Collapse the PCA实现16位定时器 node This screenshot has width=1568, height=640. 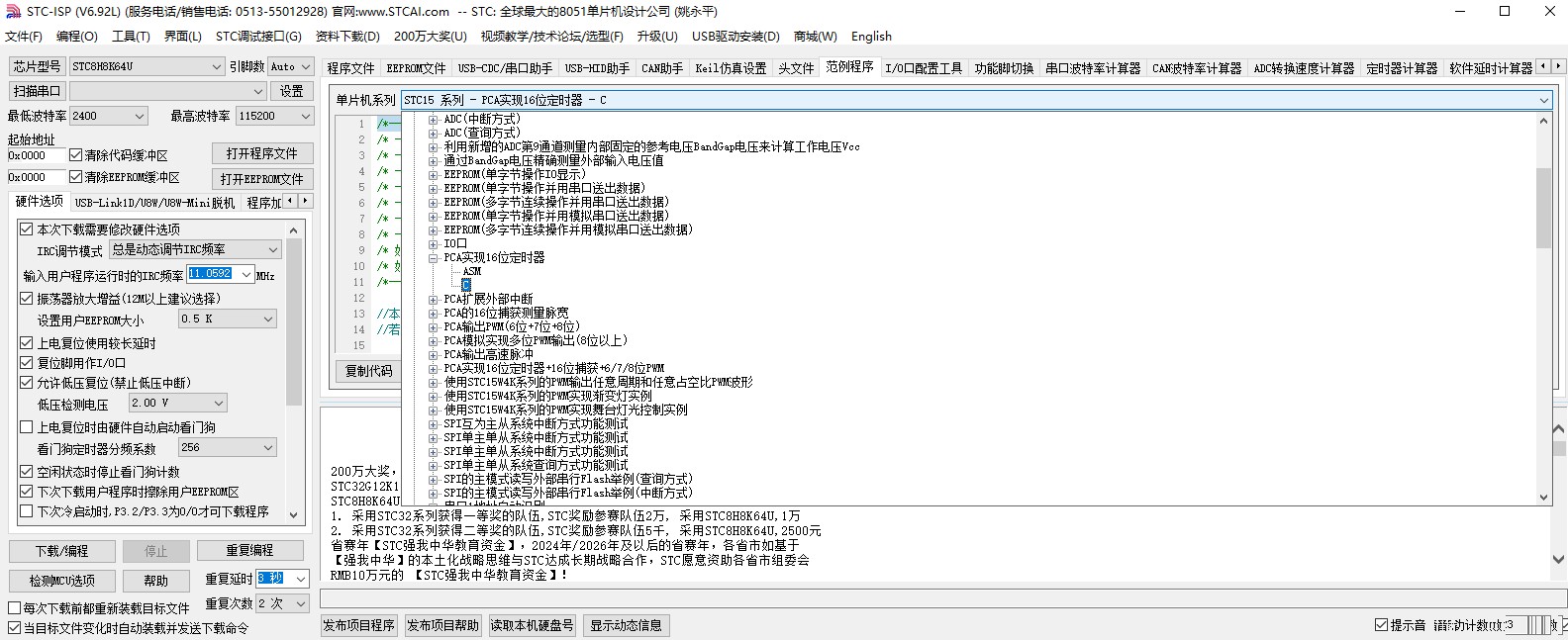pyautogui.click(x=434, y=257)
